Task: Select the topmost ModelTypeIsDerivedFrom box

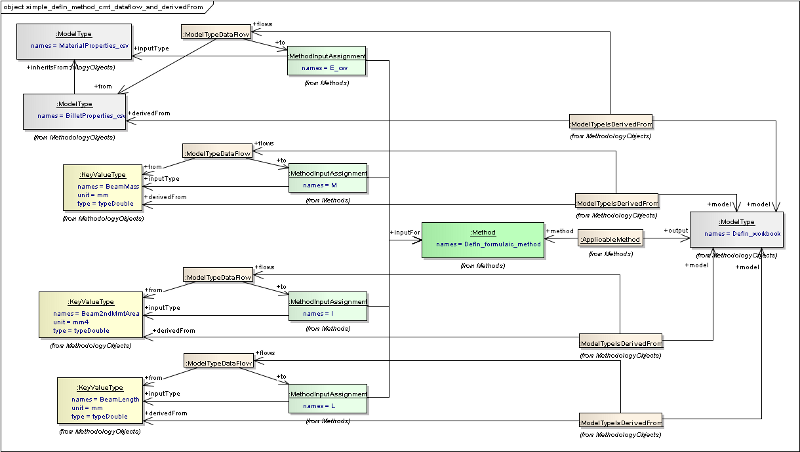Action: pos(610,122)
